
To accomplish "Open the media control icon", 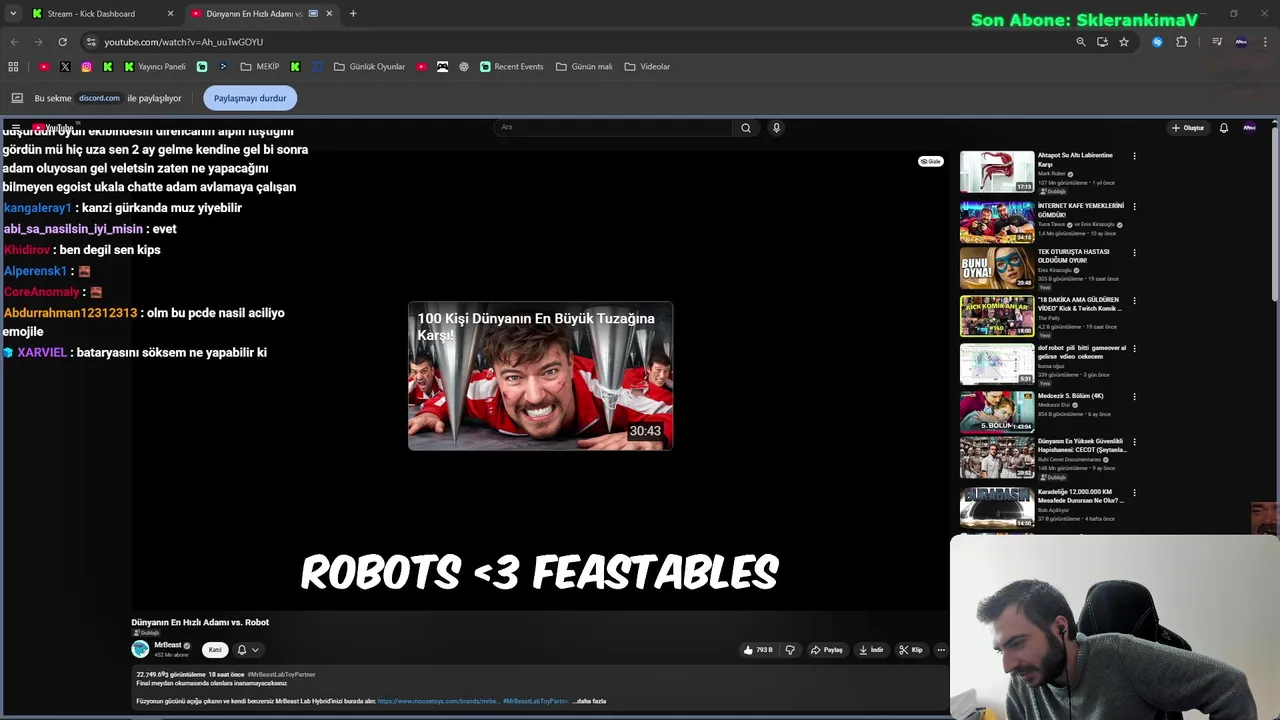I will pyautogui.click(x=1217, y=42).
